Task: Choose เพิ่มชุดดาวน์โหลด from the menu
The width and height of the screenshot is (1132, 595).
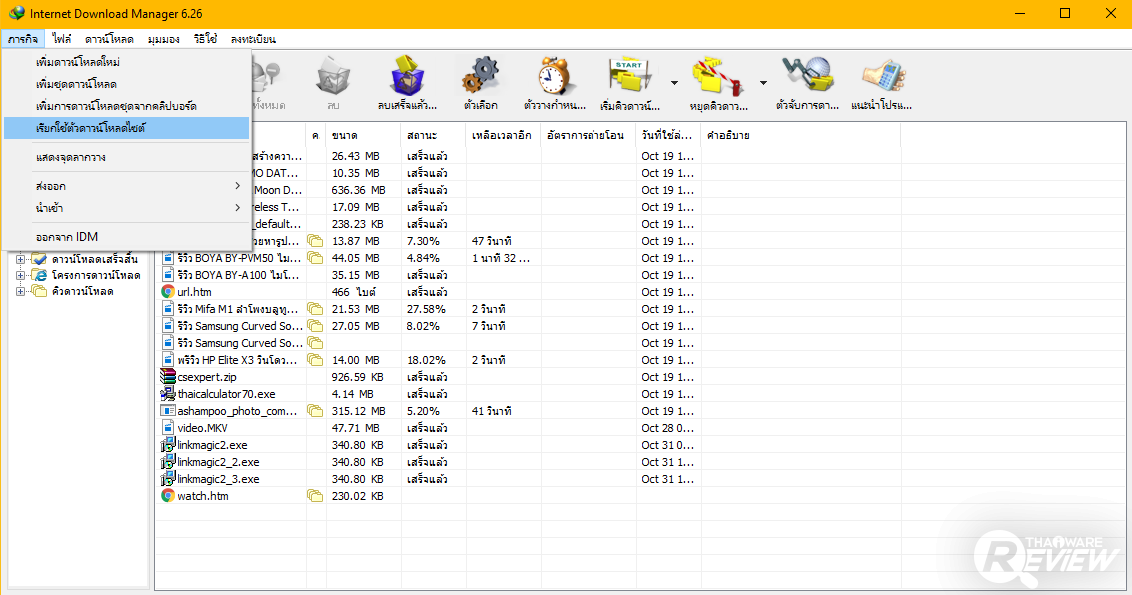Action: [x=126, y=84]
